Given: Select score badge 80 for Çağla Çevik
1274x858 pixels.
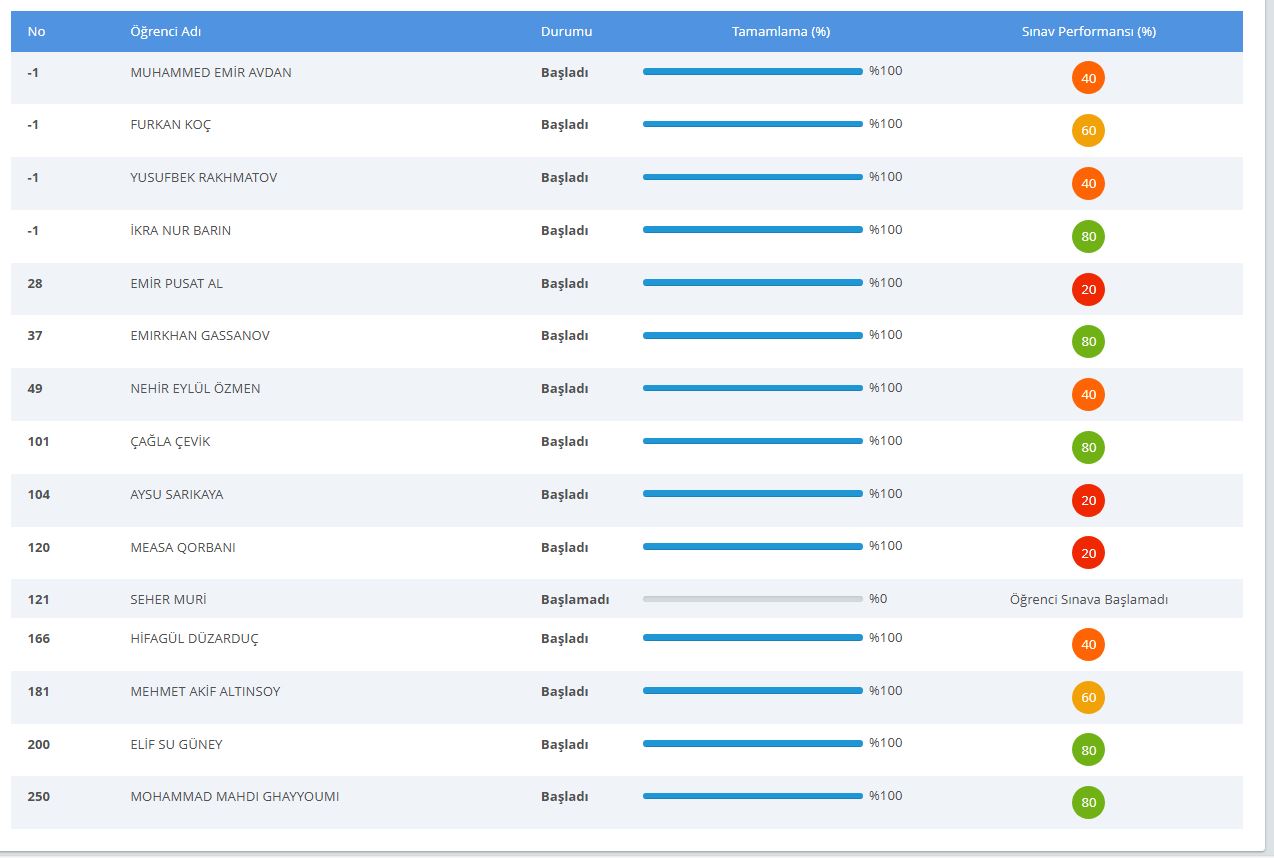Looking at the screenshot, I should click(x=1088, y=448).
